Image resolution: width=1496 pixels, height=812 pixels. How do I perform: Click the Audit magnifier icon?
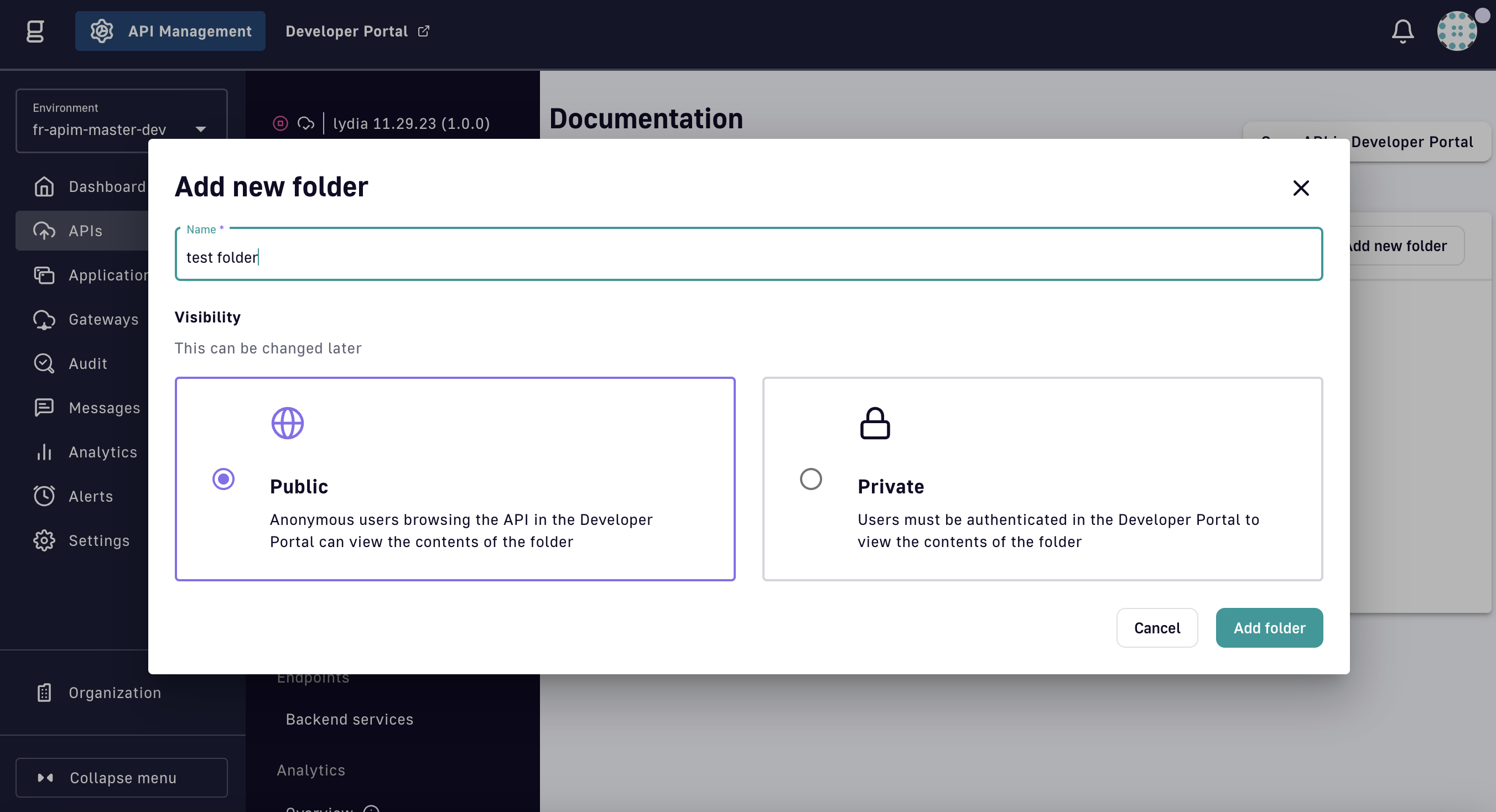point(44,364)
